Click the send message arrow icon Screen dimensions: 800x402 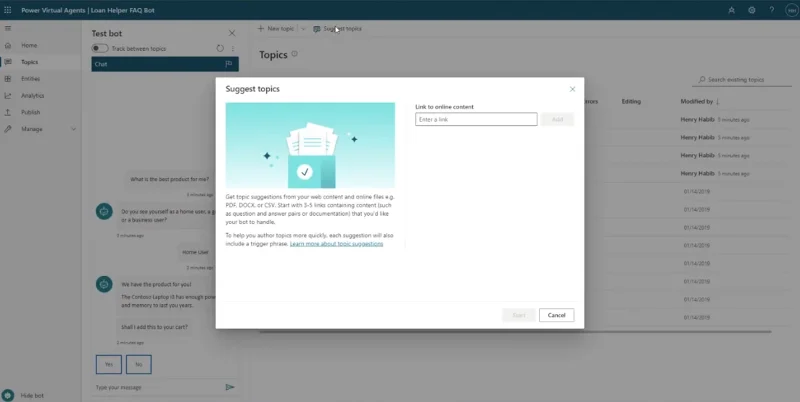point(230,387)
